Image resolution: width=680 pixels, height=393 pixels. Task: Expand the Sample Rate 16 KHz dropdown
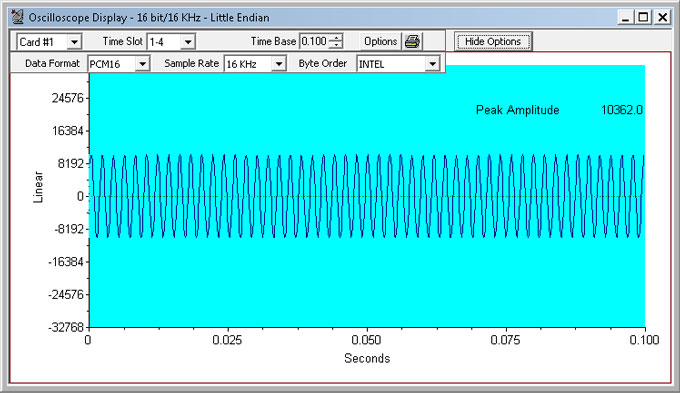(279, 64)
